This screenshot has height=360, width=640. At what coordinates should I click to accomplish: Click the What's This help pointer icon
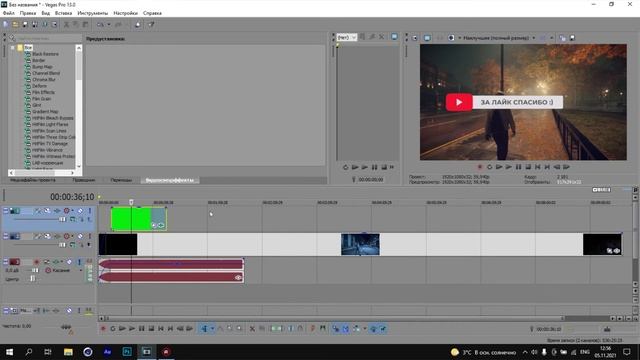[151, 24]
